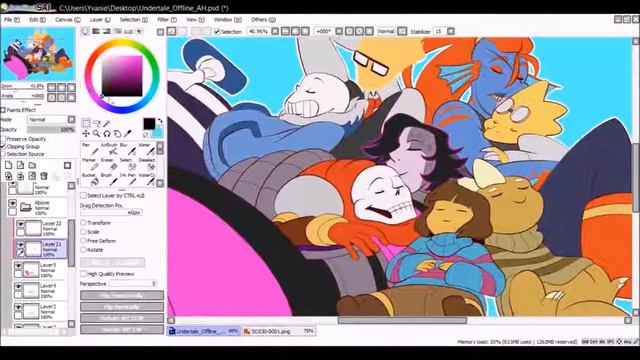Screen dimensions: 640x360
Task: Toggle Preserve Opacity checkbox
Action: tap(3, 139)
